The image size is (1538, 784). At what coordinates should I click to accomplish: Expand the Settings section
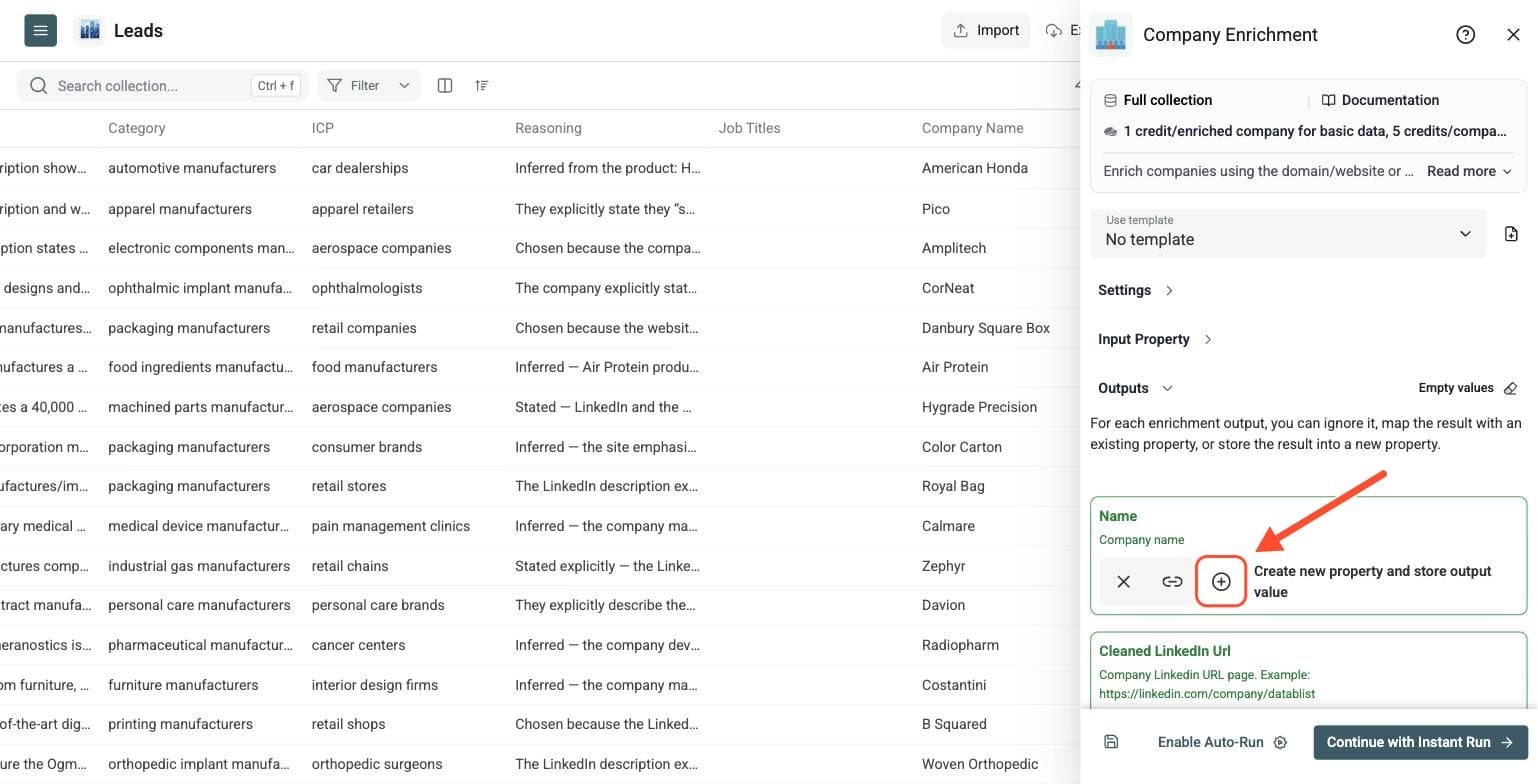[x=1135, y=290]
